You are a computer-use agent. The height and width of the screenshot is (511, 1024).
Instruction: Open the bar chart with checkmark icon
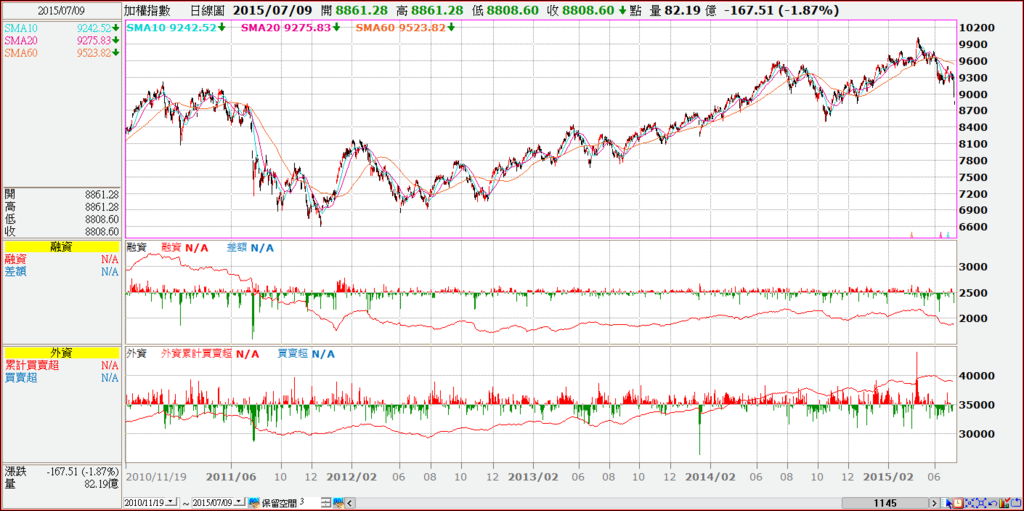1004,503
